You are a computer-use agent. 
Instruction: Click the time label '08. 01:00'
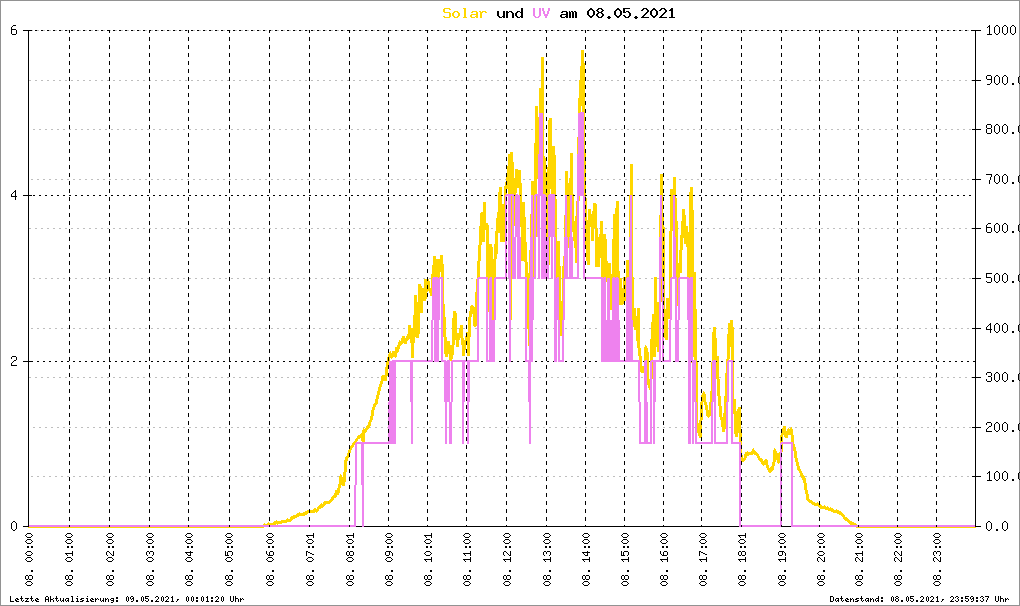70,559
